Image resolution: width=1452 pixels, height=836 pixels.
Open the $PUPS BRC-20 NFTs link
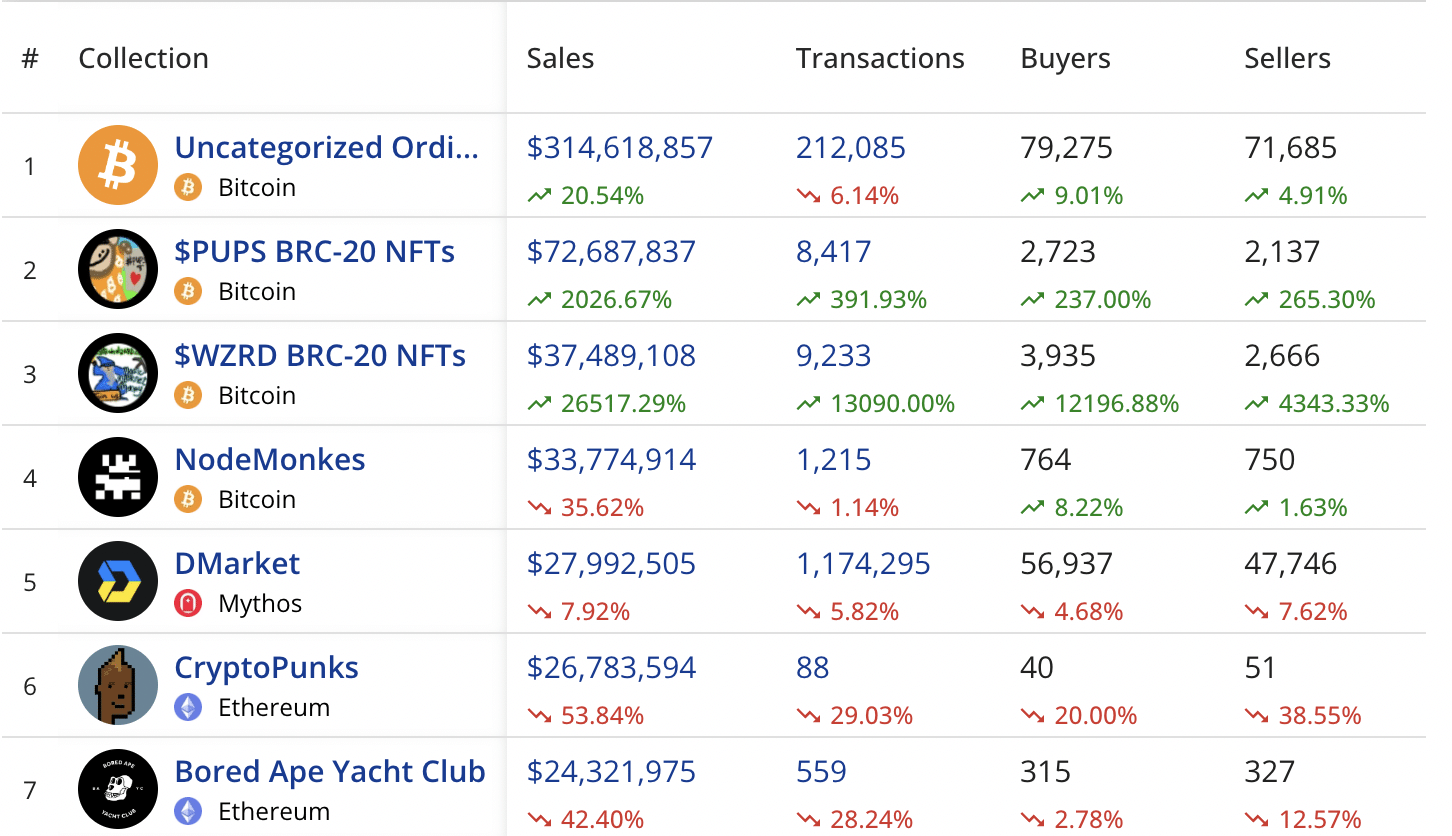(x=315, y=252)
